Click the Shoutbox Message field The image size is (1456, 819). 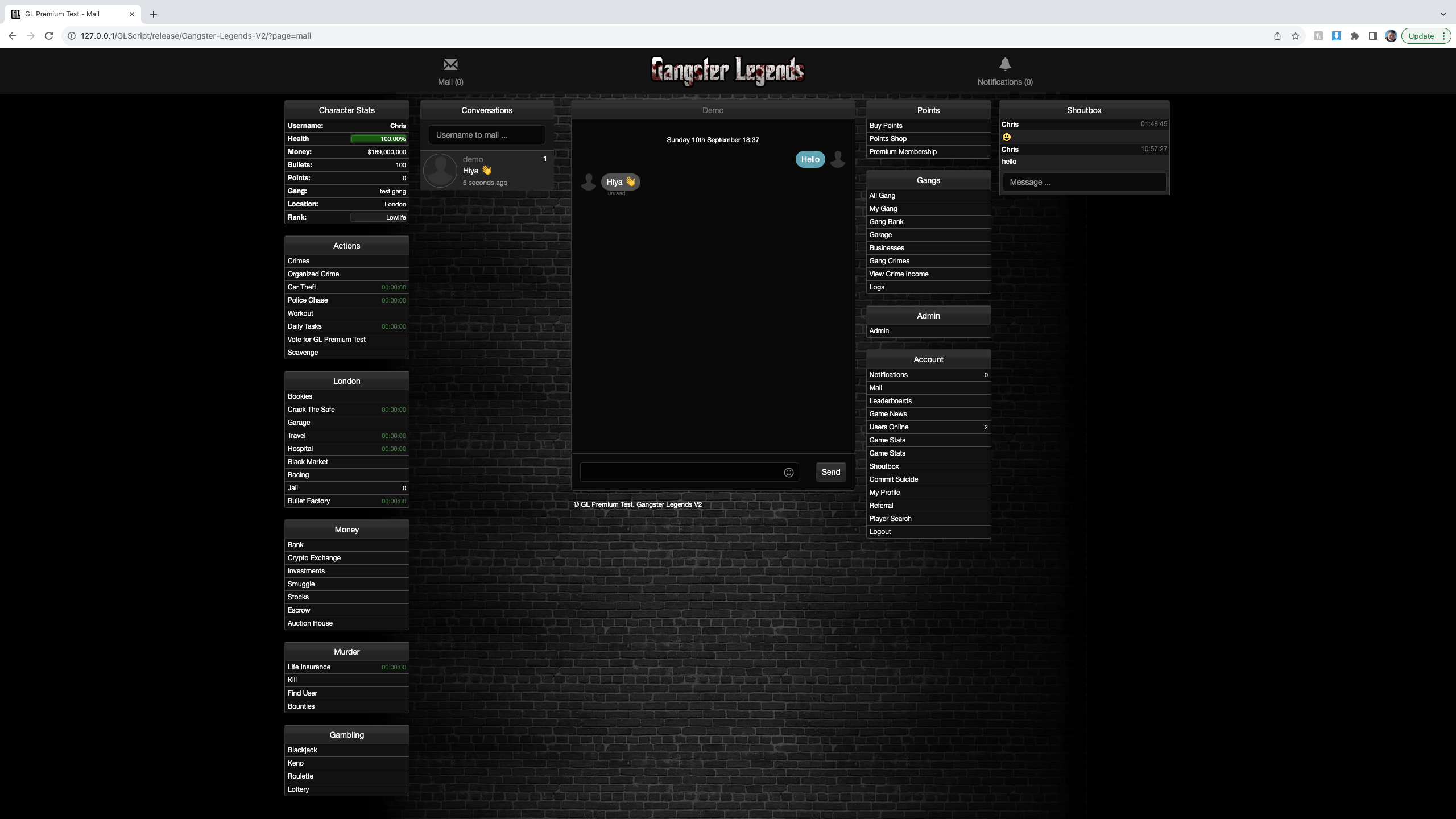click(x=1084, y=182)
